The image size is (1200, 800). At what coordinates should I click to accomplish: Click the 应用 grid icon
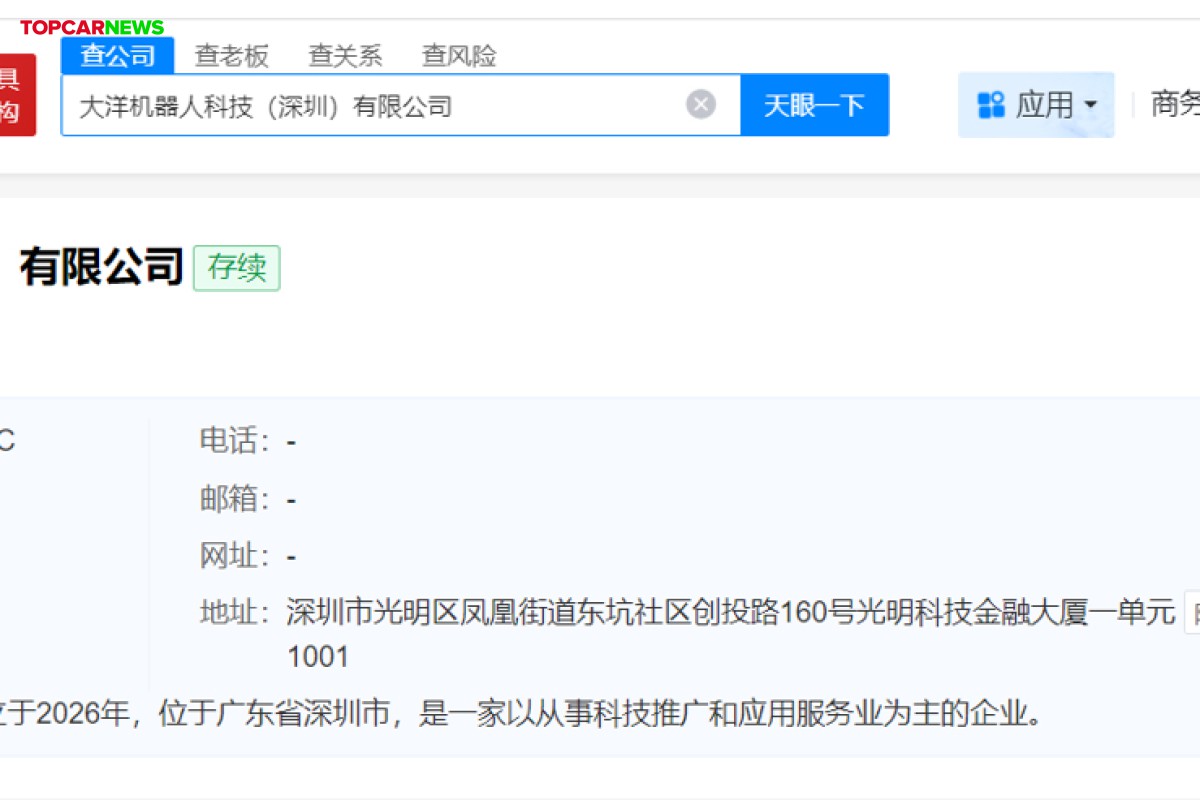991,105
